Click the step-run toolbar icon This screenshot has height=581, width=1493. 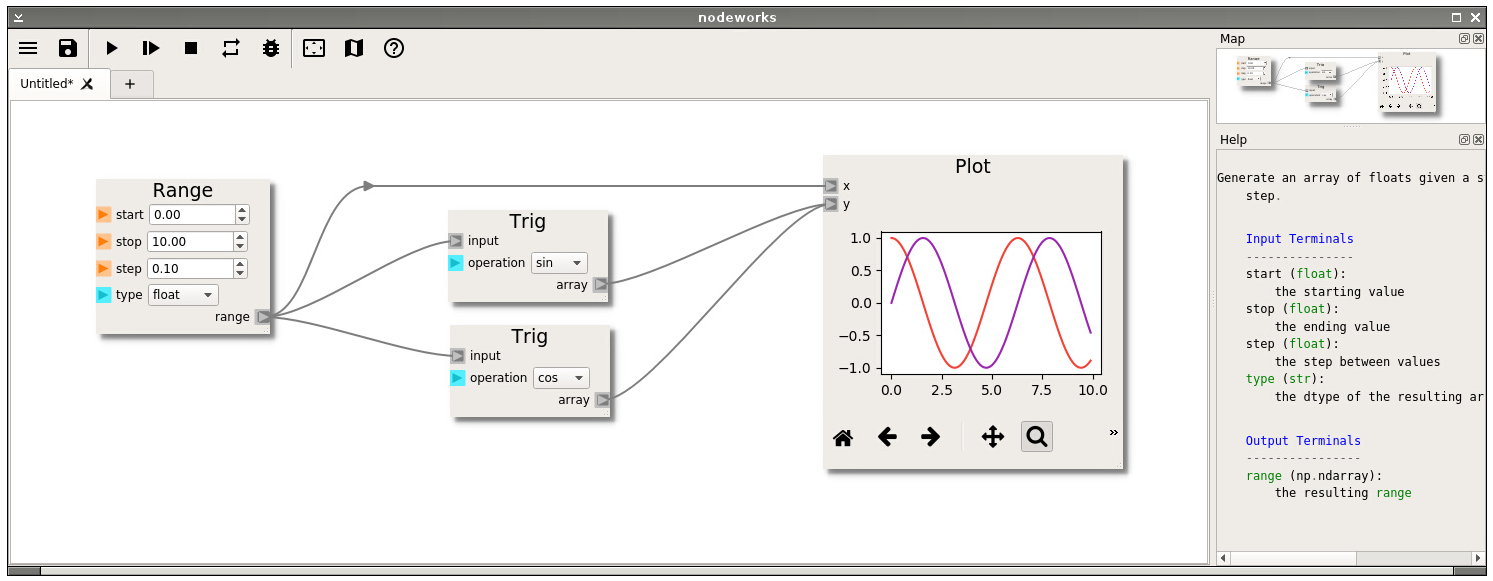click(151, 48)
